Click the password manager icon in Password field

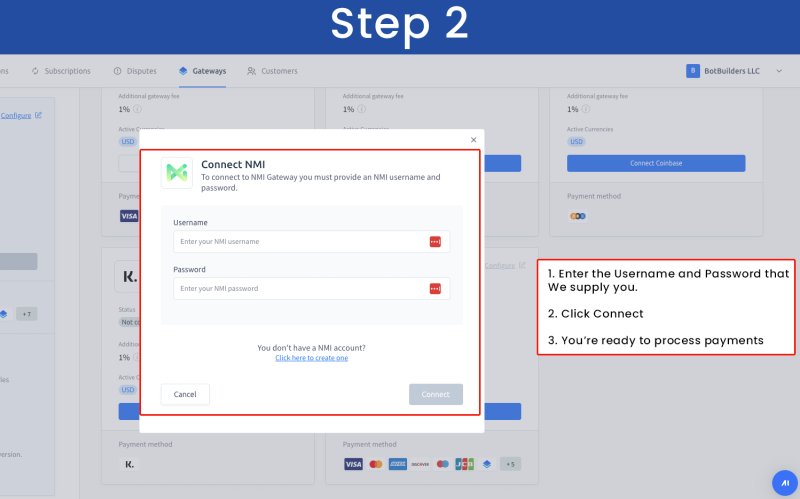point(435,289)
